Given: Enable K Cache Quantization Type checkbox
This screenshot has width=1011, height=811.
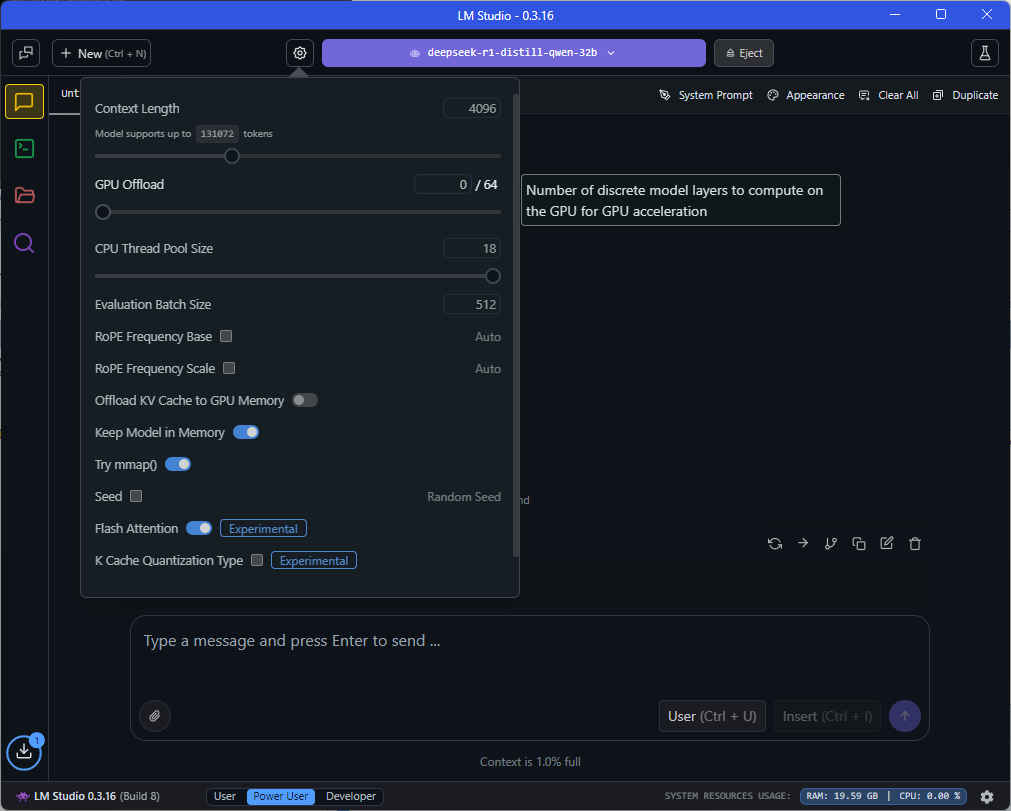Looking at the screenshot, I should coord(257,560).
